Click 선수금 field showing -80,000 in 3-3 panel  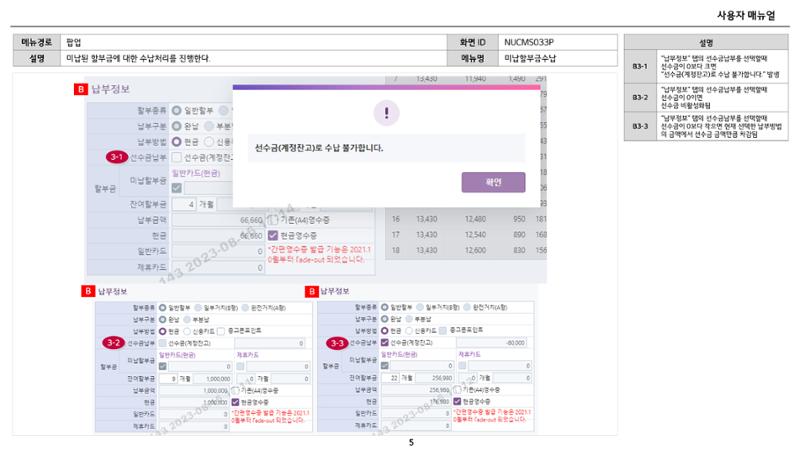492,342
